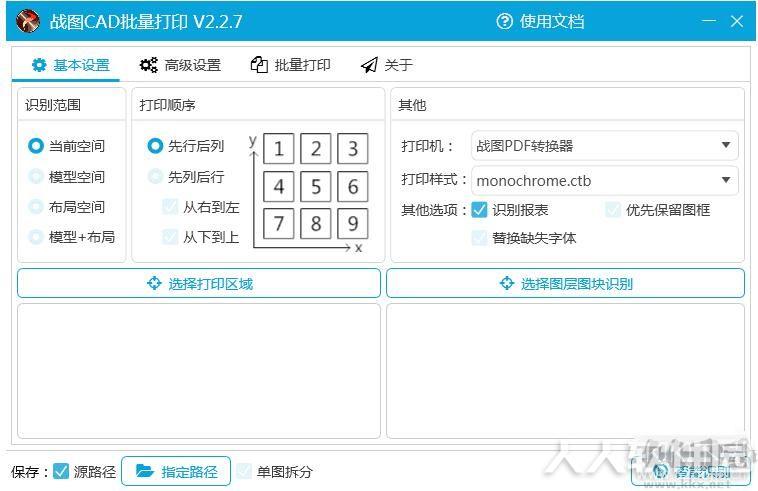
Task: Open the 打印样式 dropdown showing monochrome.ctb
Action: 604,180
